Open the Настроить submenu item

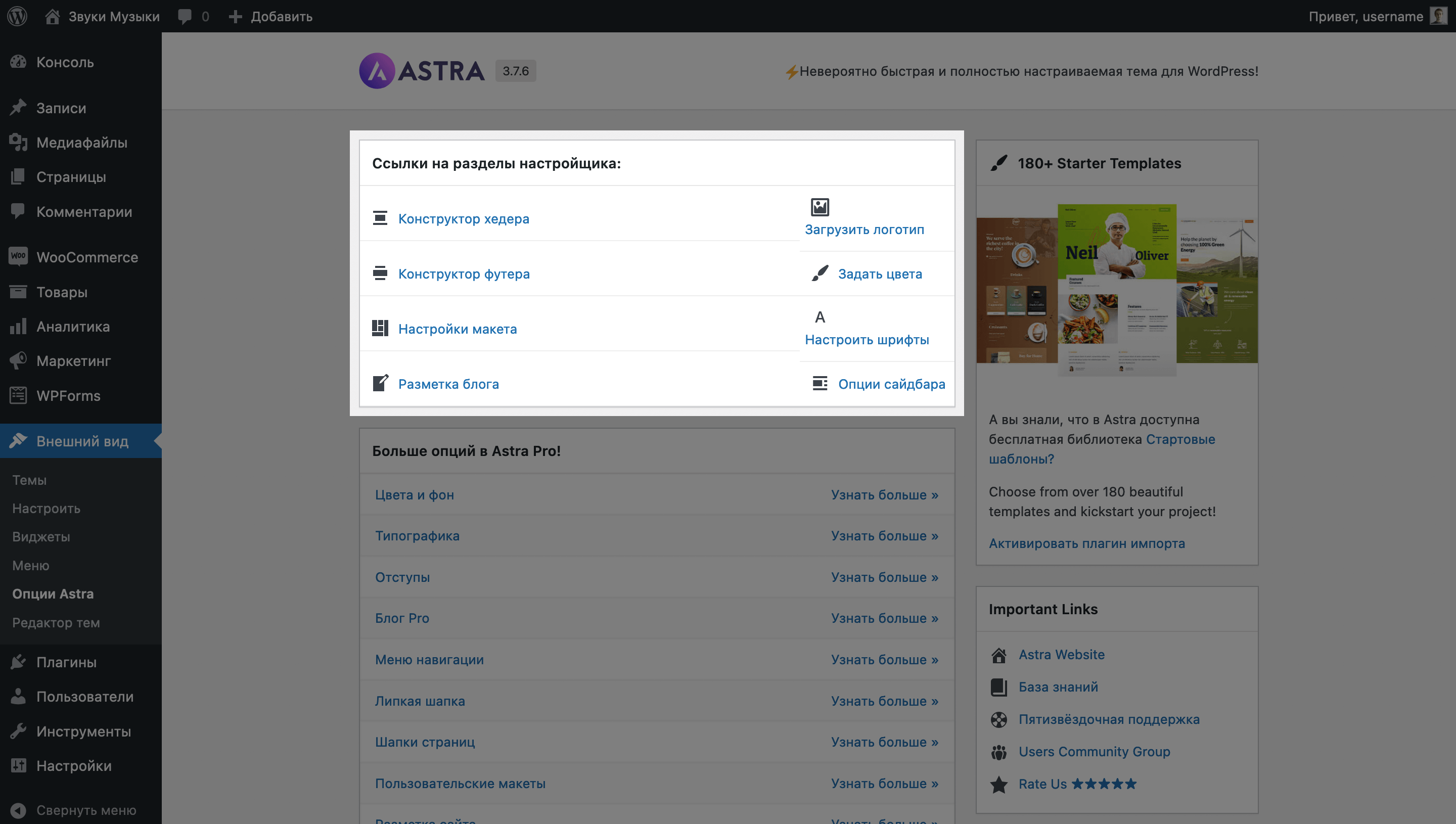(x=47, y=508)
